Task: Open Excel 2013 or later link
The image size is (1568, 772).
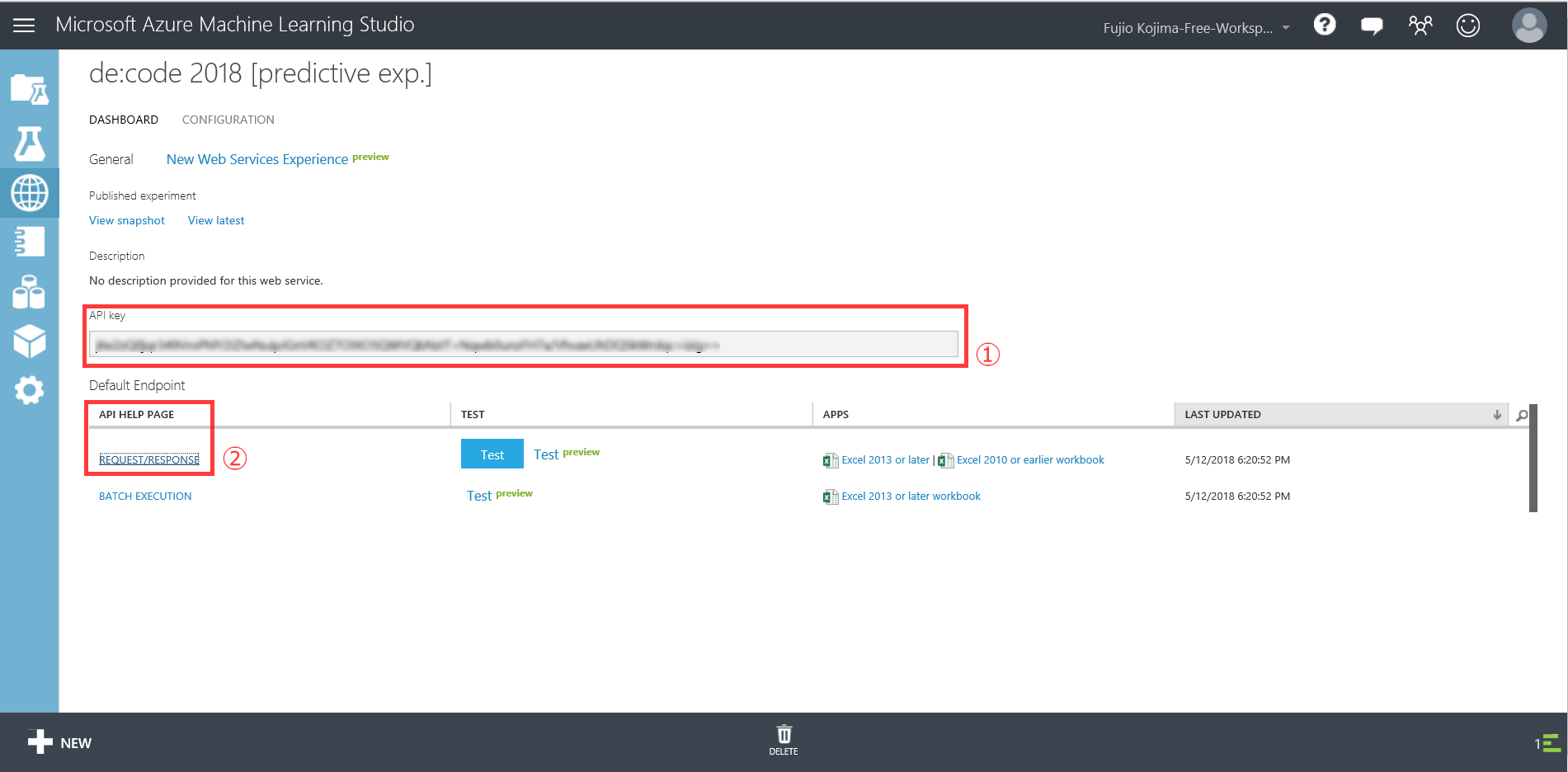Action: click(x=886, y=459)
